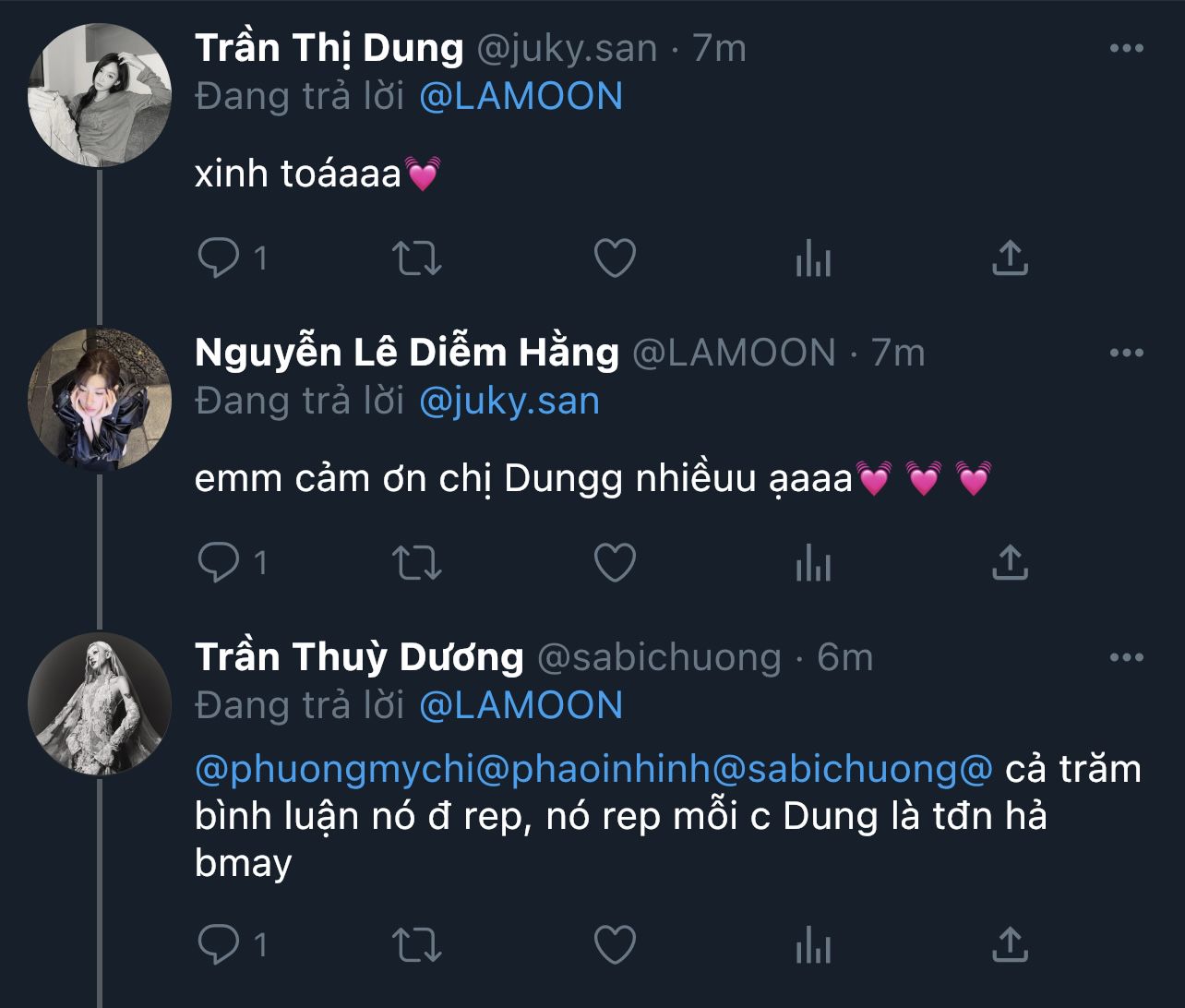This screenshot has height=1008, width=1185.
Task: Open Nguyễn Lê Diễm Hằng's profile avatar
Action: tap(101, 400)
